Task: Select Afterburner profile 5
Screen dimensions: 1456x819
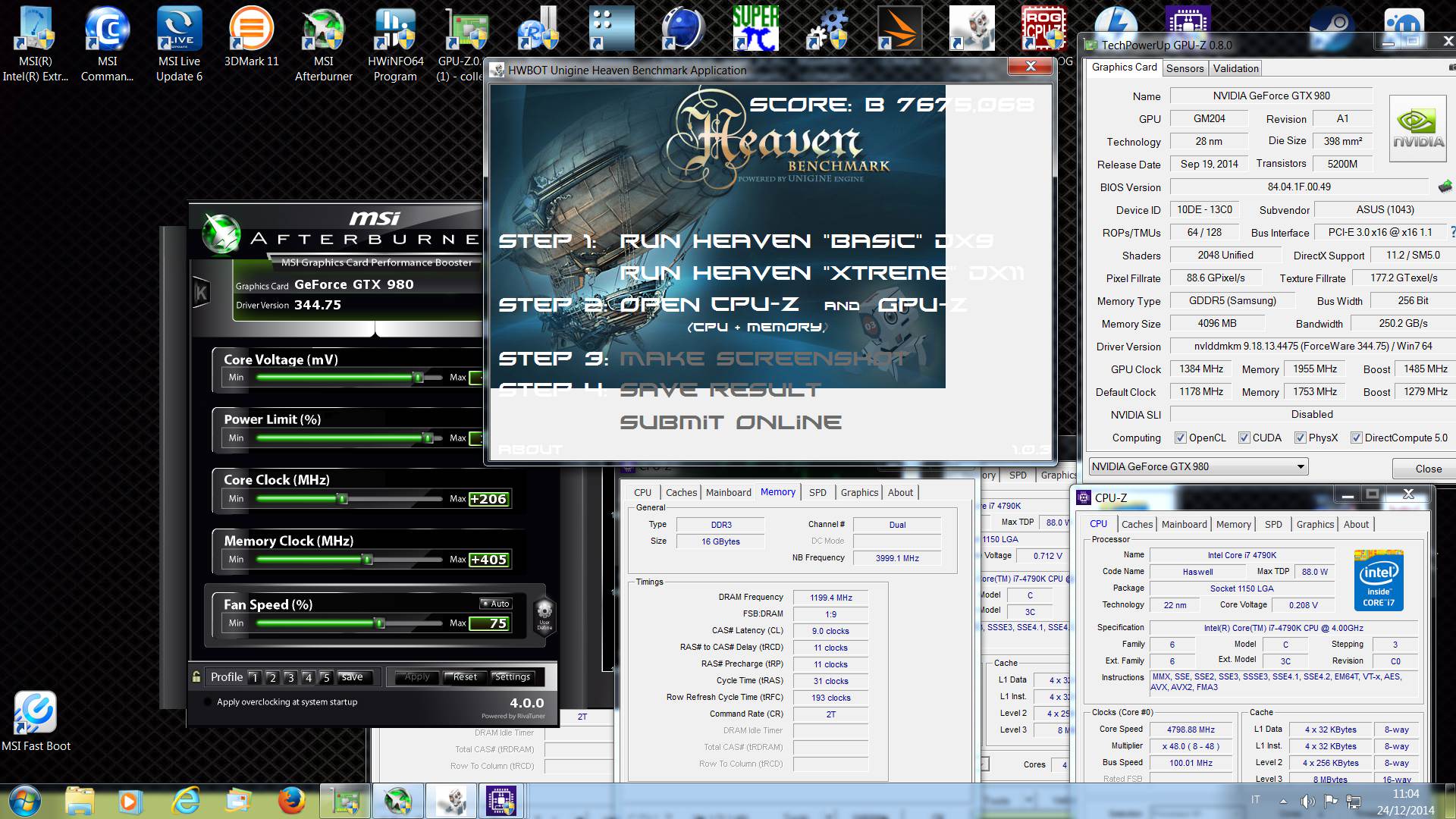Action: coord(326,677)
